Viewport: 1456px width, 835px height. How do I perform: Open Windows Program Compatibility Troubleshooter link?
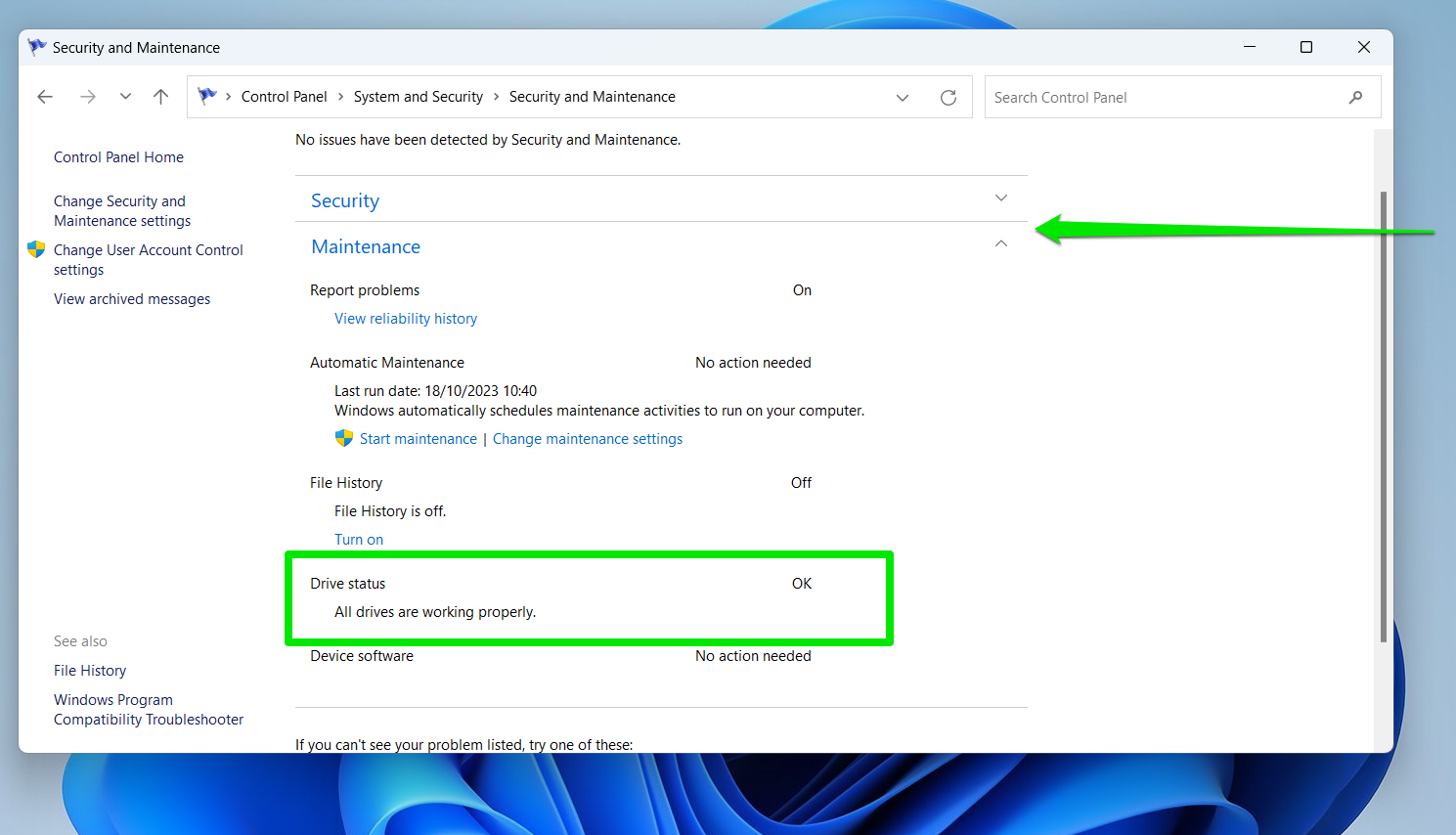click(x=149, y=710)
